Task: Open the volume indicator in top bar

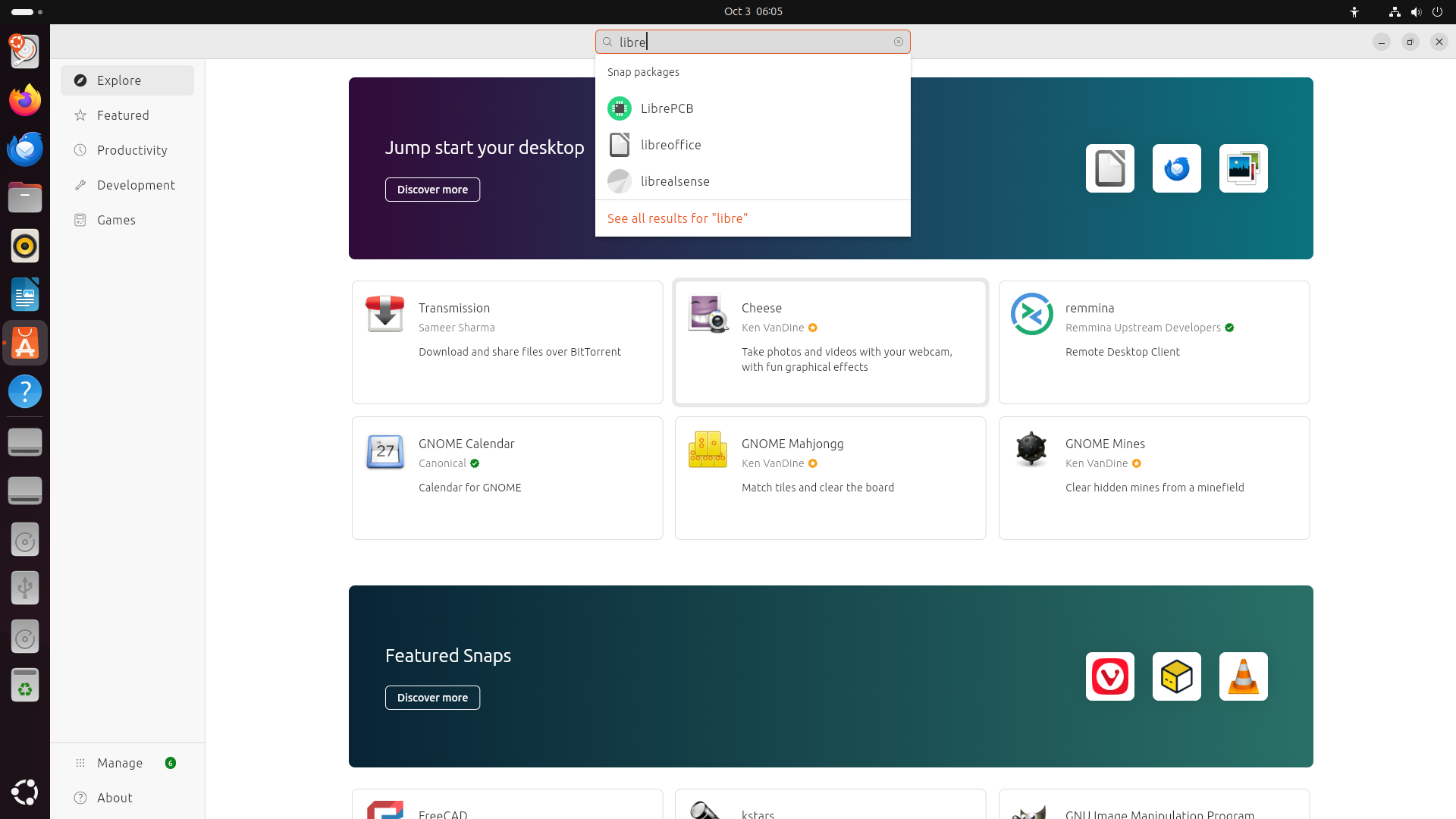Action: click(1416, 11)
